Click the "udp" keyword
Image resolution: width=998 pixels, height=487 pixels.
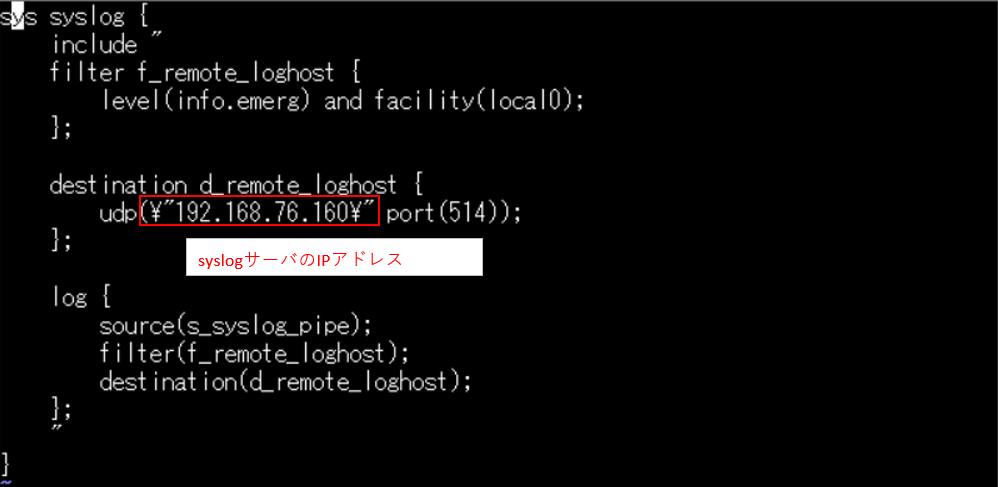point(118,213)
